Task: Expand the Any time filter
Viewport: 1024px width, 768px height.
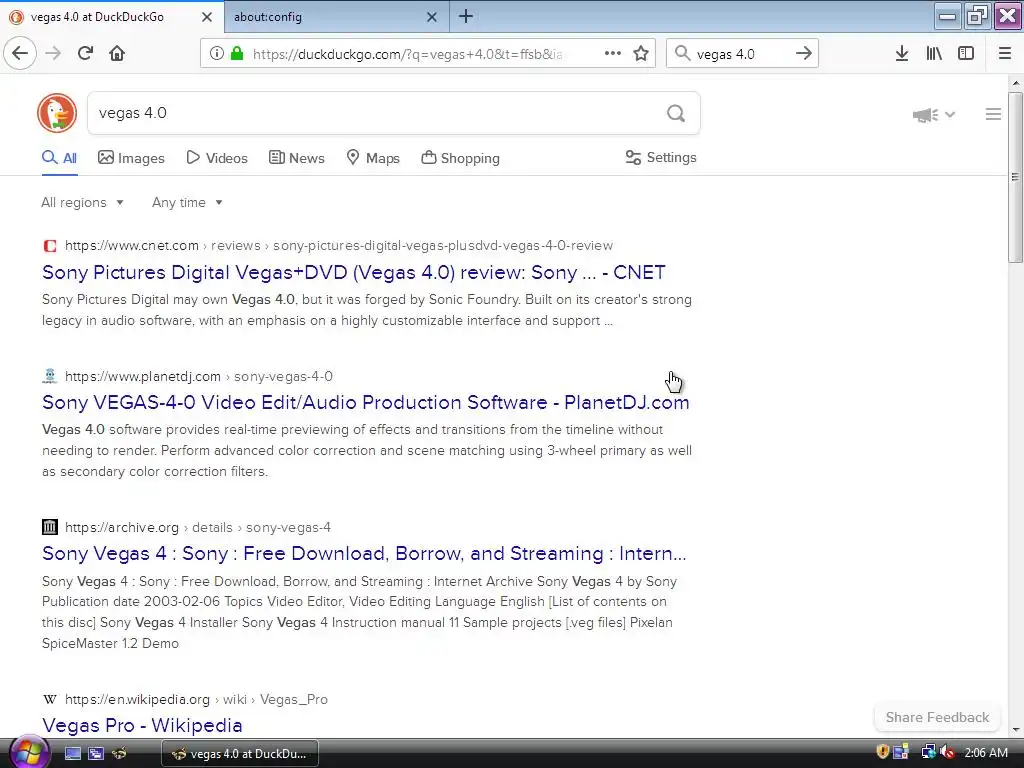Action: coord(187,202)
